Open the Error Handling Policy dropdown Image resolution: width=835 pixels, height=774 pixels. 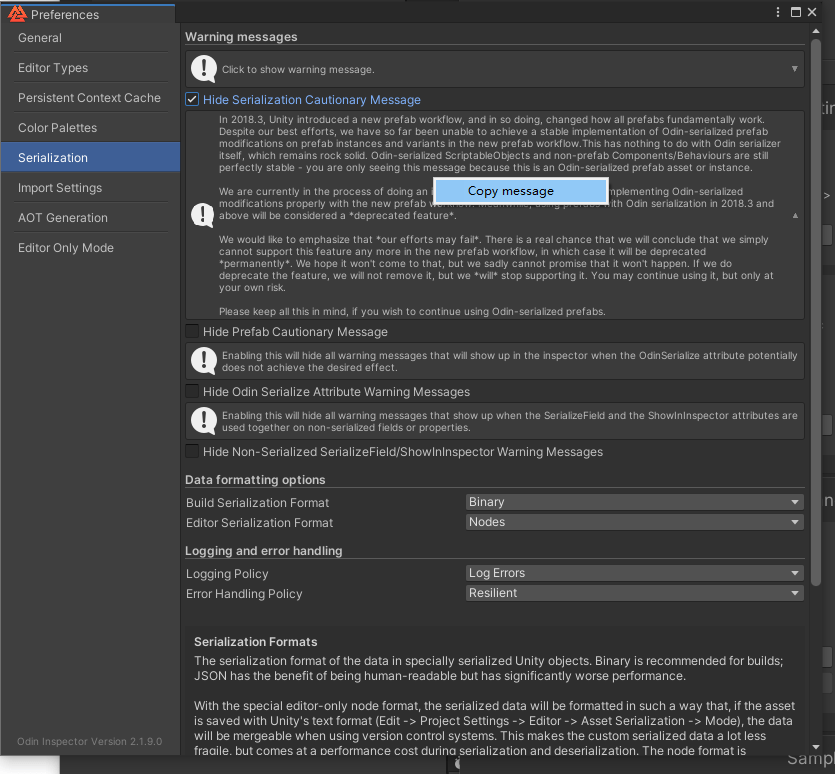tap(634, 593)
